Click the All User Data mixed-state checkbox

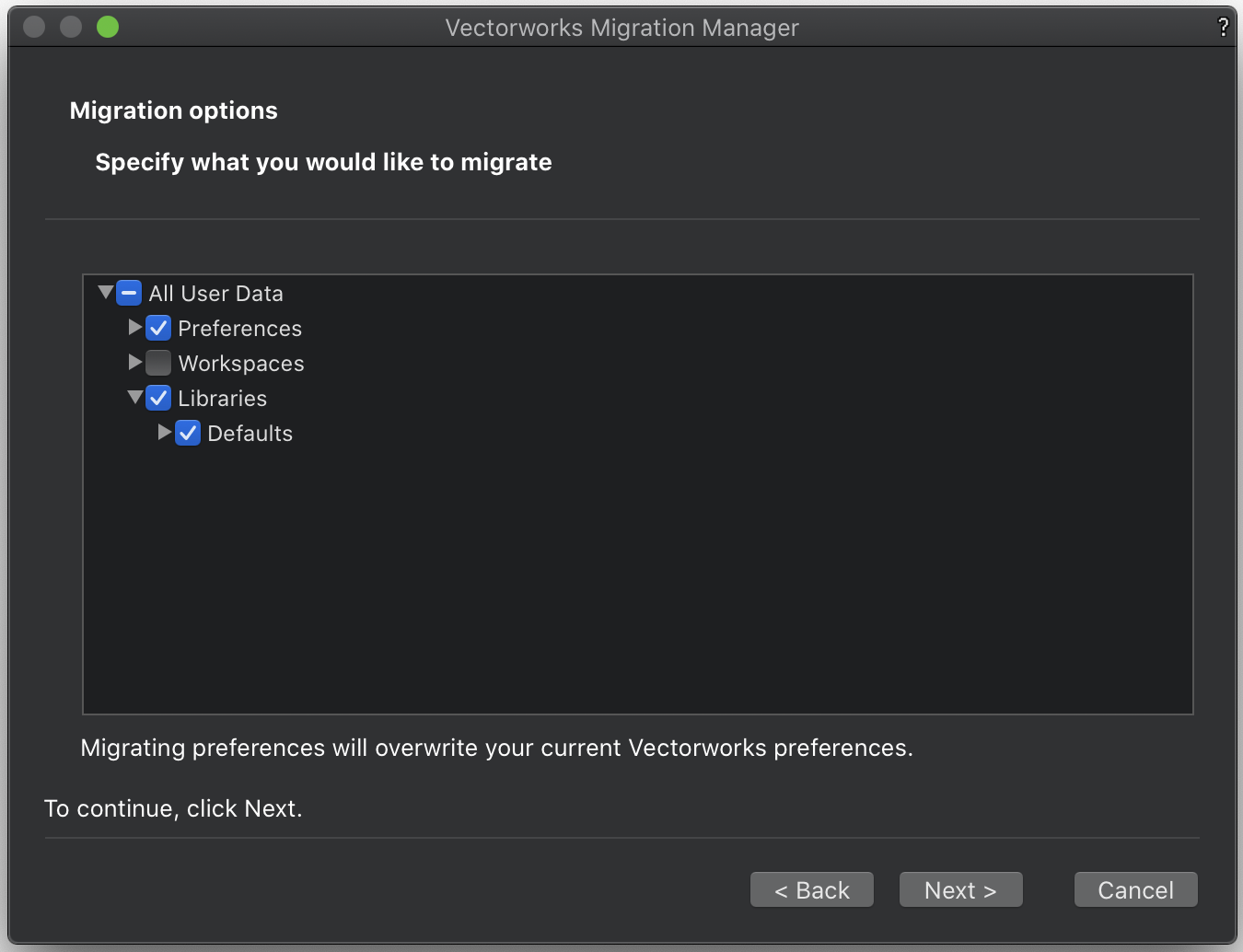[129, 293]
